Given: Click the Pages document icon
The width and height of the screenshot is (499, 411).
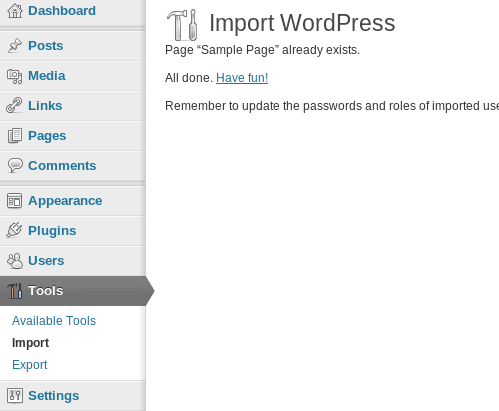Looking at the screenshot, I should coord(15,136).
